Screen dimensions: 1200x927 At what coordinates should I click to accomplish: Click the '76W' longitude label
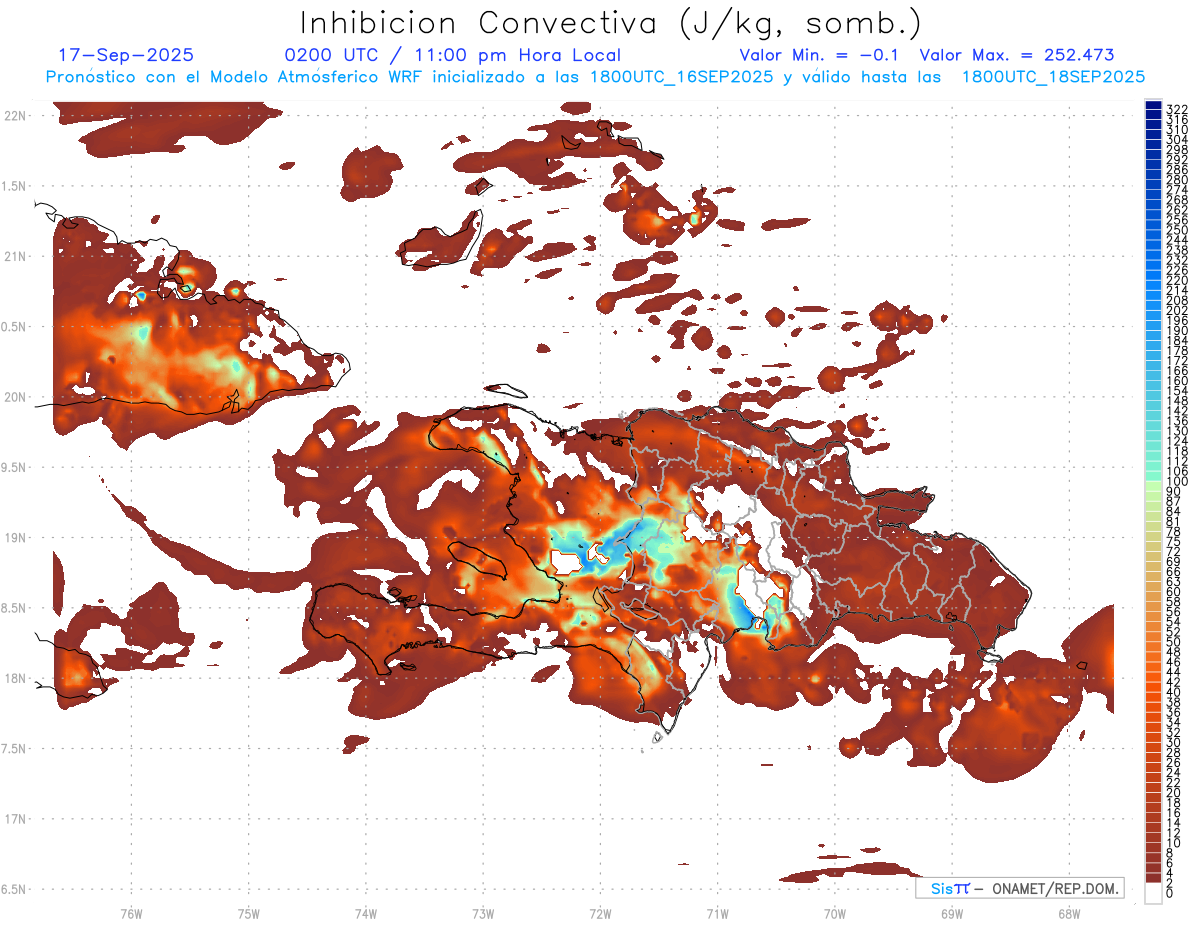pos(131,913)
